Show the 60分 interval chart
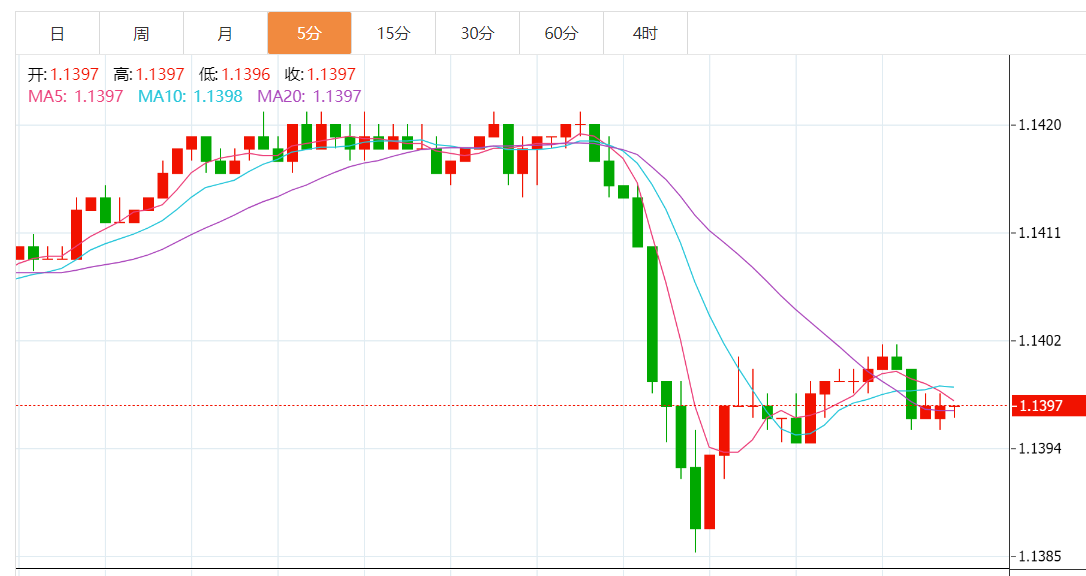 click(561, 33)
